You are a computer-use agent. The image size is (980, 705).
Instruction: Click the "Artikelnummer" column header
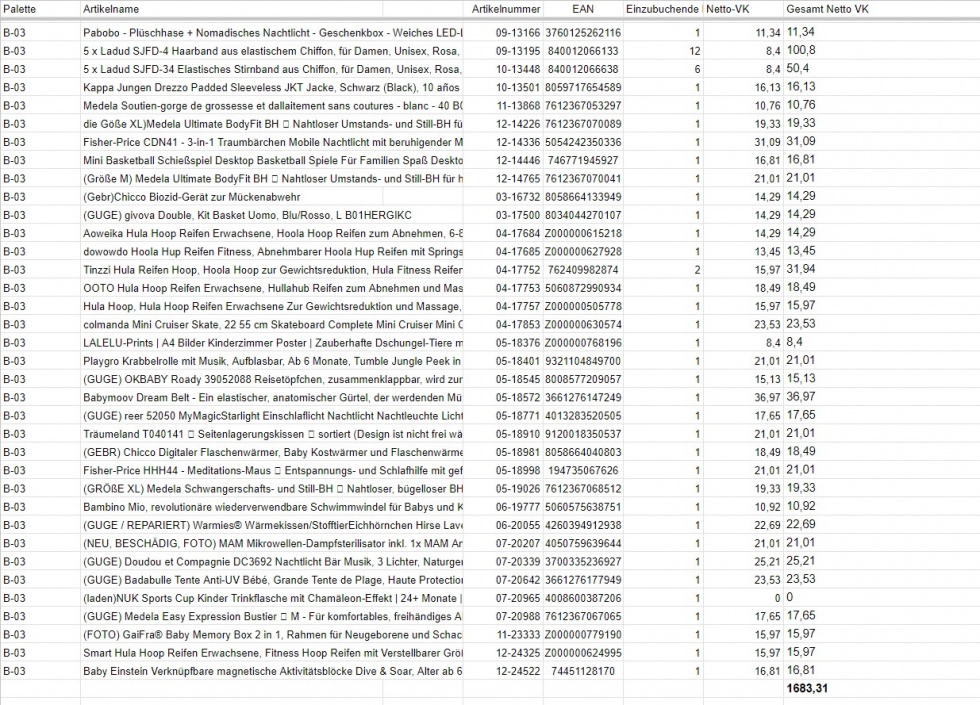(x=506, y=9)
